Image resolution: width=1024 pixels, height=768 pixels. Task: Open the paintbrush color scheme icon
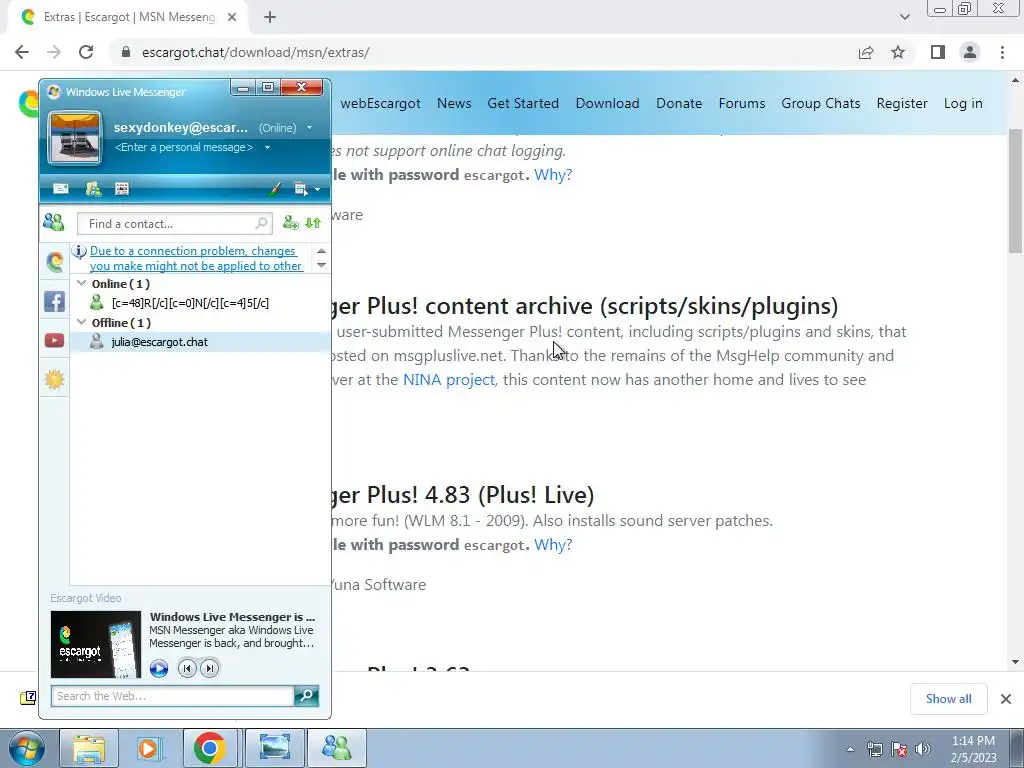275,189
